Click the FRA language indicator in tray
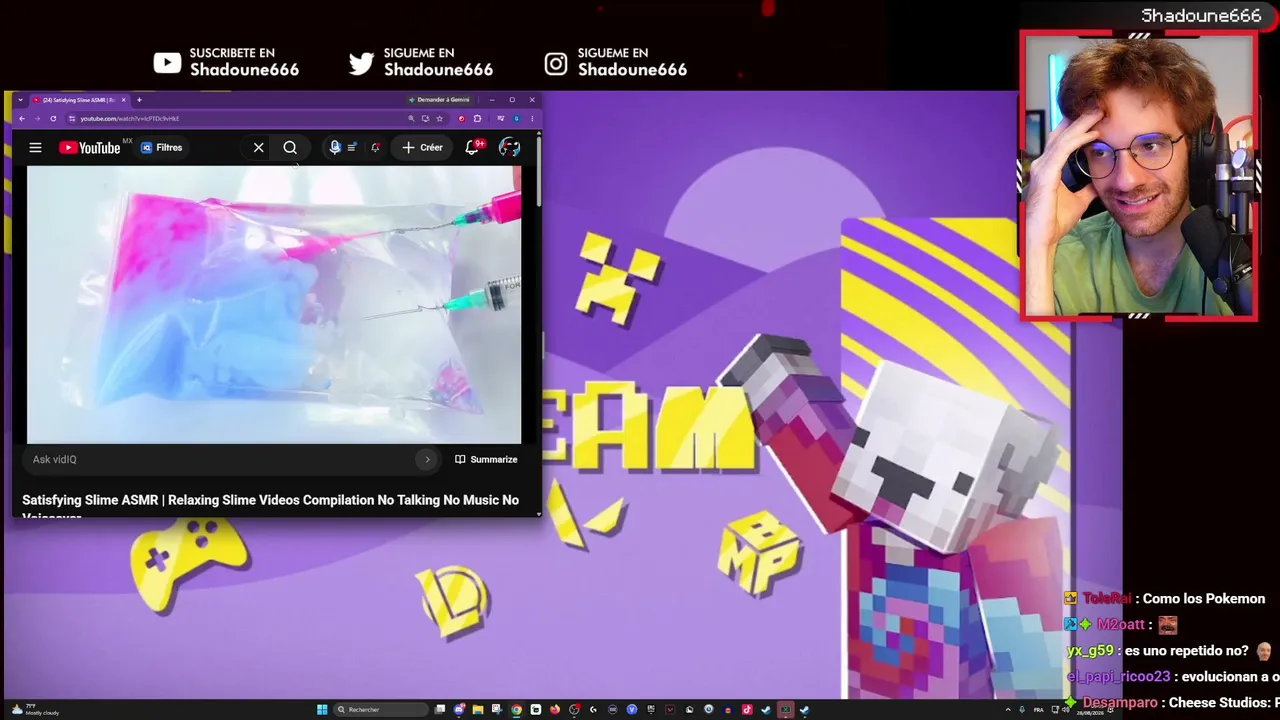 tap(1039, 710)
